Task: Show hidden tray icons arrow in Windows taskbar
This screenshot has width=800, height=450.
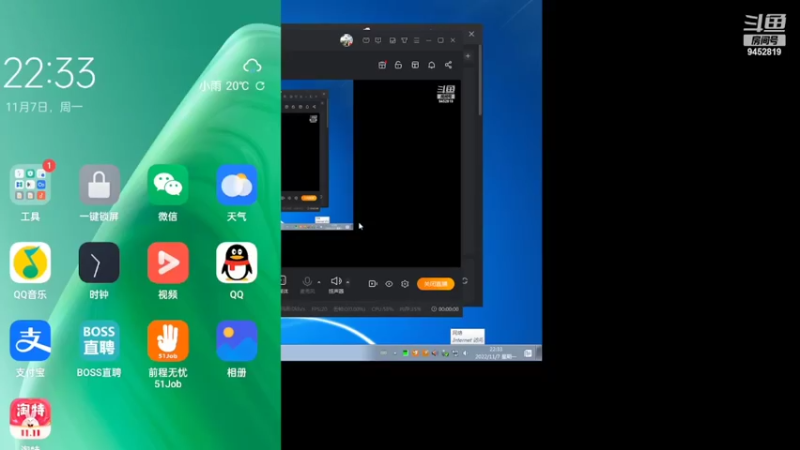Action: point(394,353)
